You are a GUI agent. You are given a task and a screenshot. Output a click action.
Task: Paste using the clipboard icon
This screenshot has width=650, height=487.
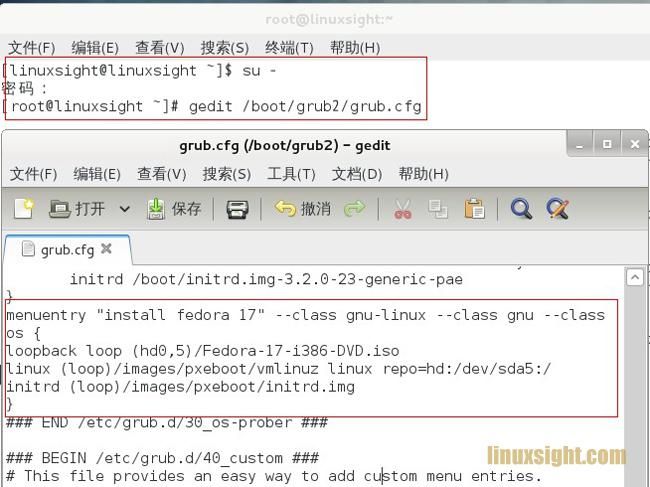475,208
